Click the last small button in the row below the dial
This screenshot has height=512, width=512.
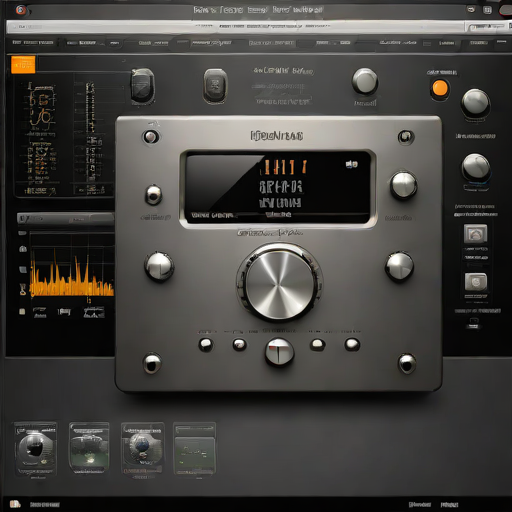point(352,344)
